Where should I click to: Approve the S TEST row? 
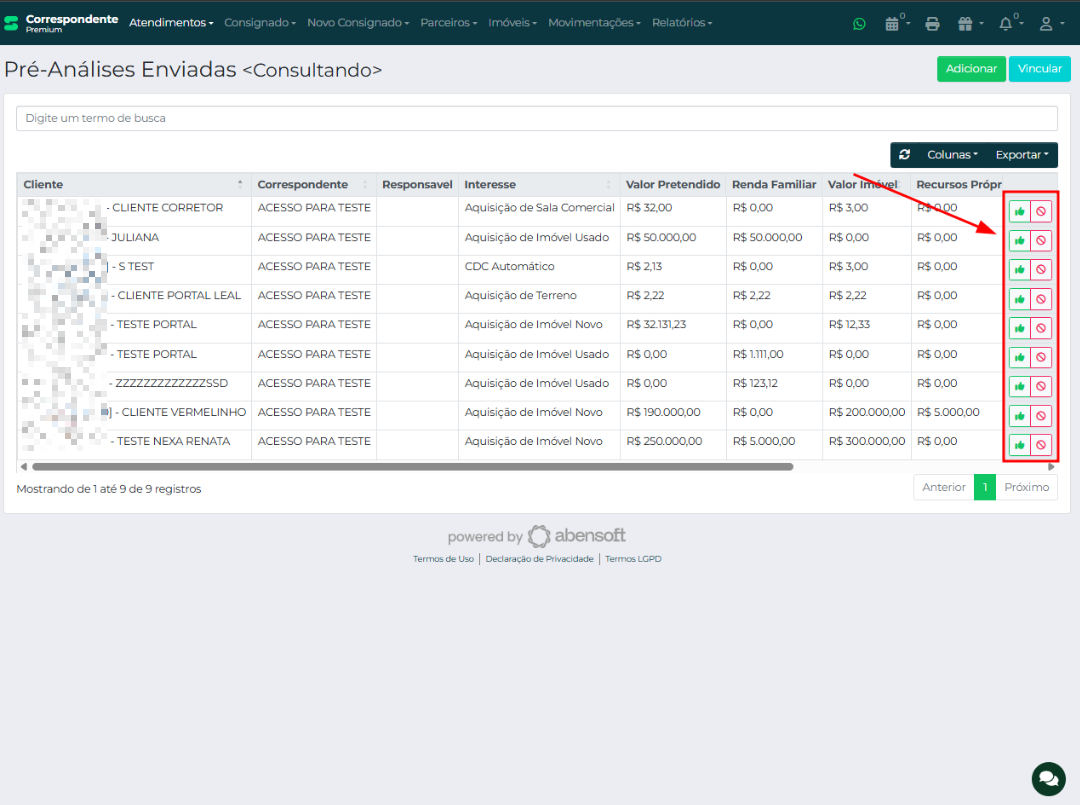[1019, 270]
